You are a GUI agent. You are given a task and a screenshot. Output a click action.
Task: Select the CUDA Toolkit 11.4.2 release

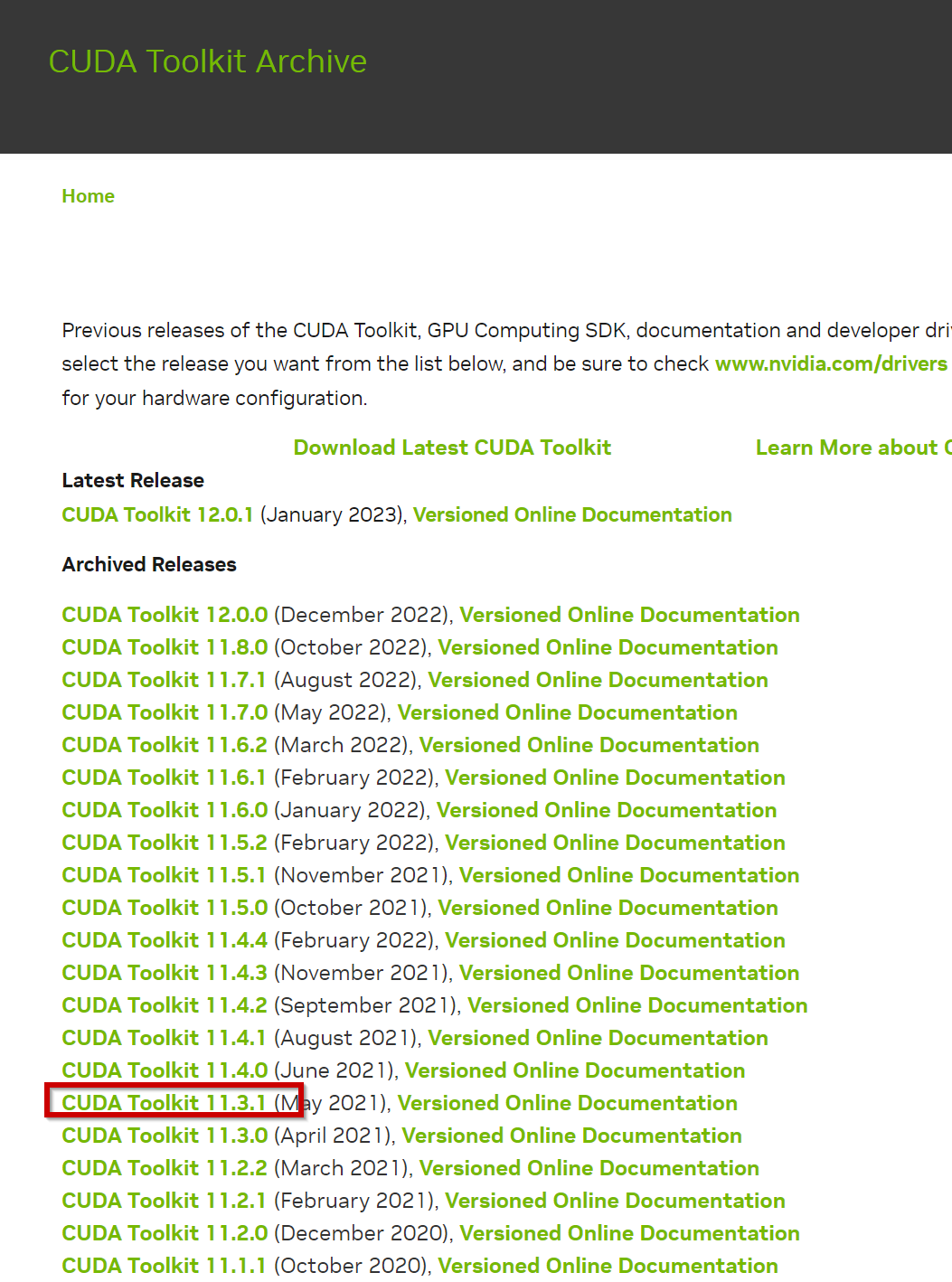(165, 1005)
